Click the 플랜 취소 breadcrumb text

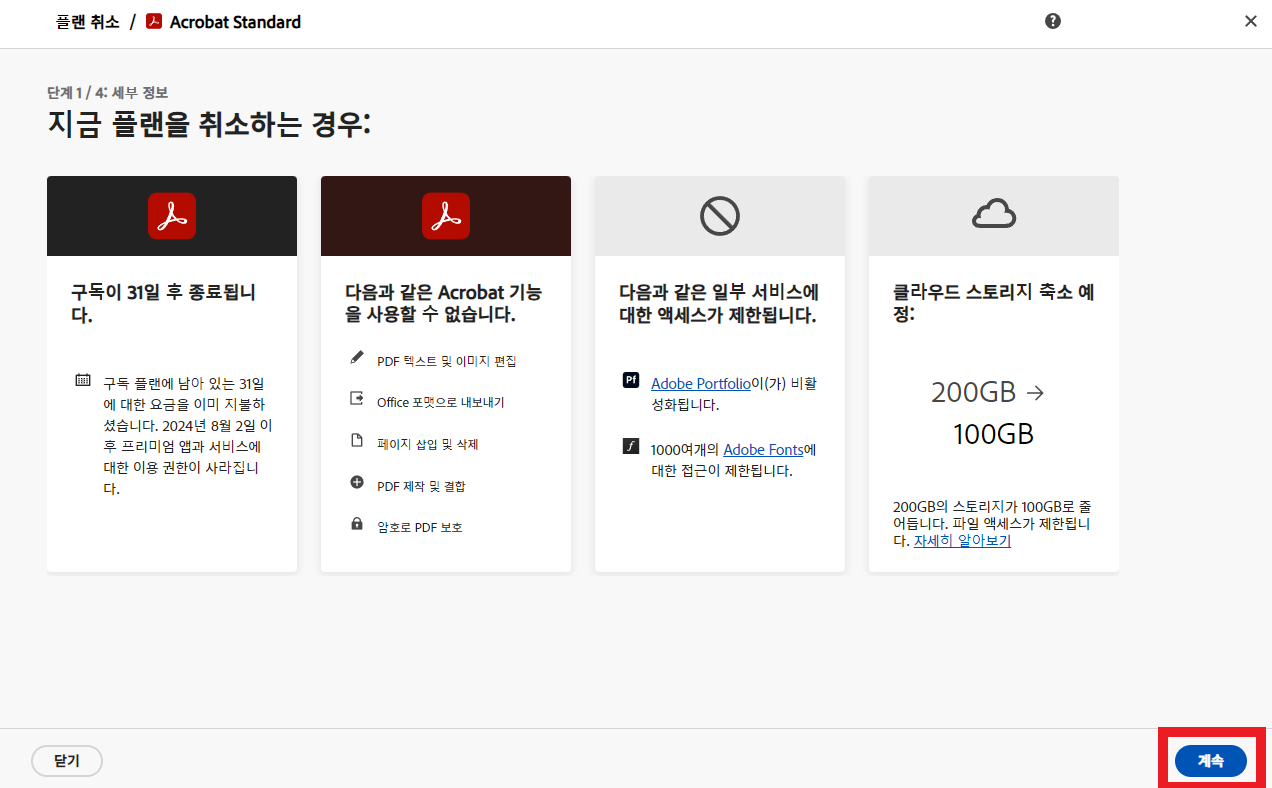[x=87, y=22]
